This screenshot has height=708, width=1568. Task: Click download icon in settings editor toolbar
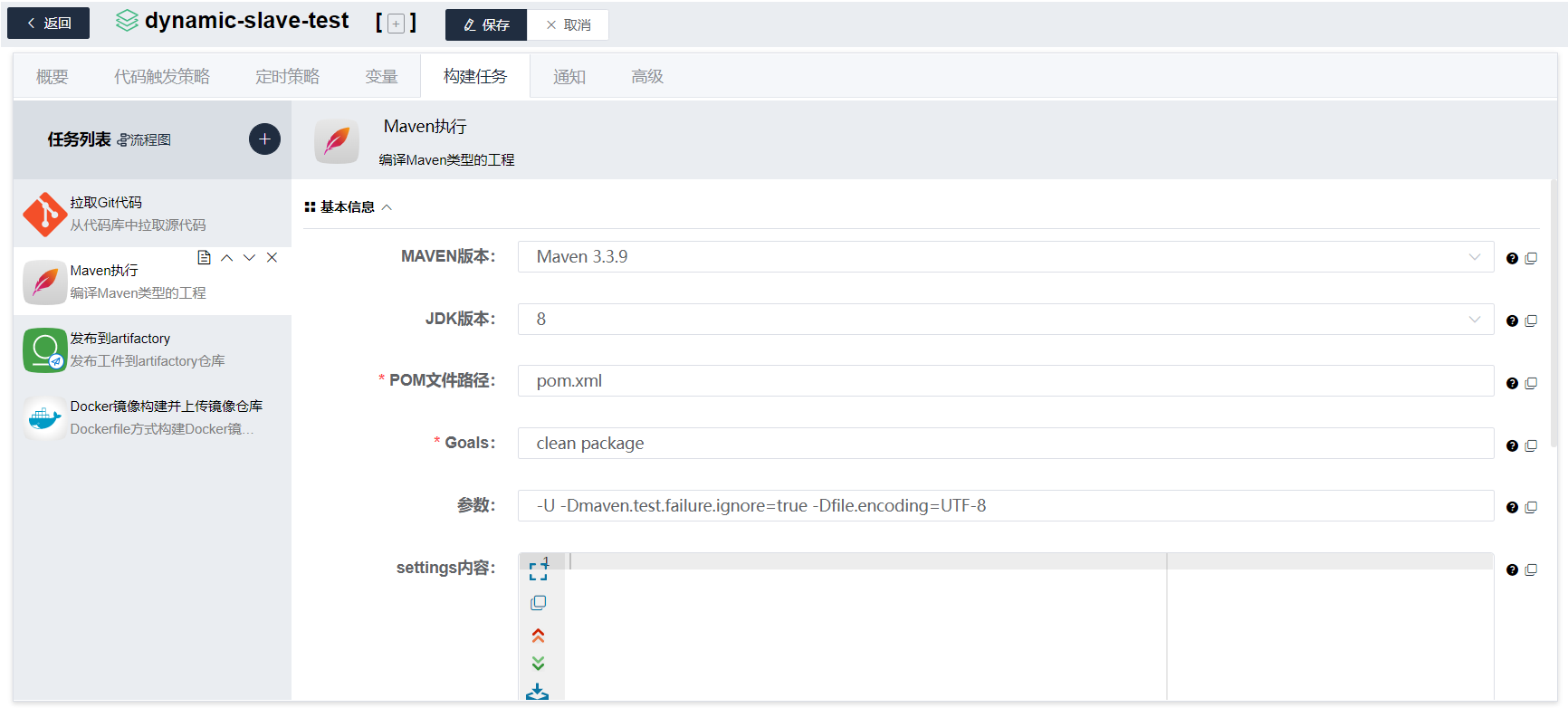pyautogui.click(x=538, y=693)
